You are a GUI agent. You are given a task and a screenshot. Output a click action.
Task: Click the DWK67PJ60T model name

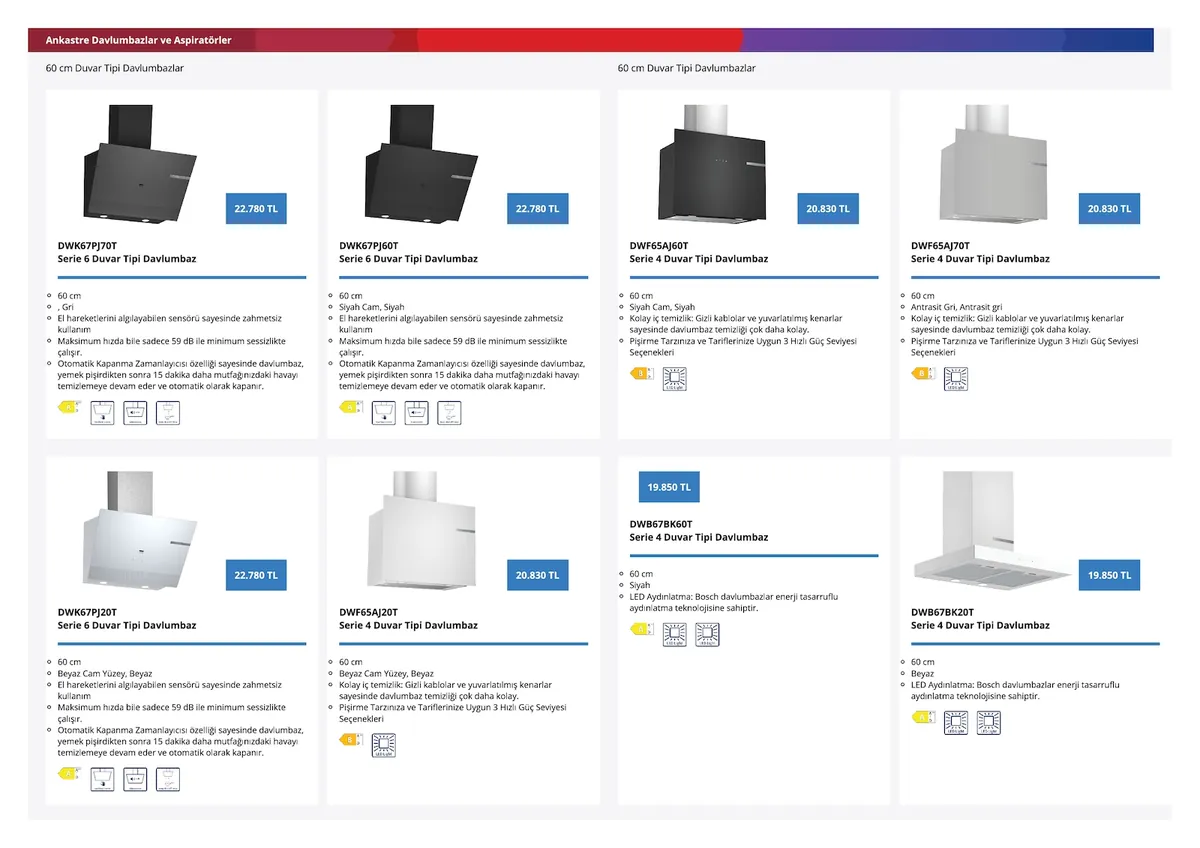[x=369, y=245]
